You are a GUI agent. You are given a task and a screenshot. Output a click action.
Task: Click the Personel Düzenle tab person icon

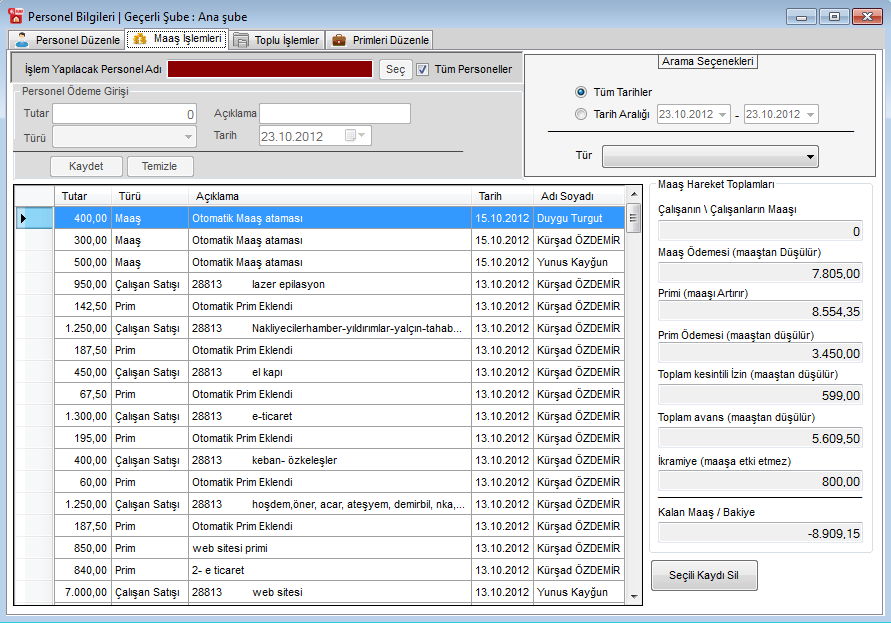pos(22,40)
